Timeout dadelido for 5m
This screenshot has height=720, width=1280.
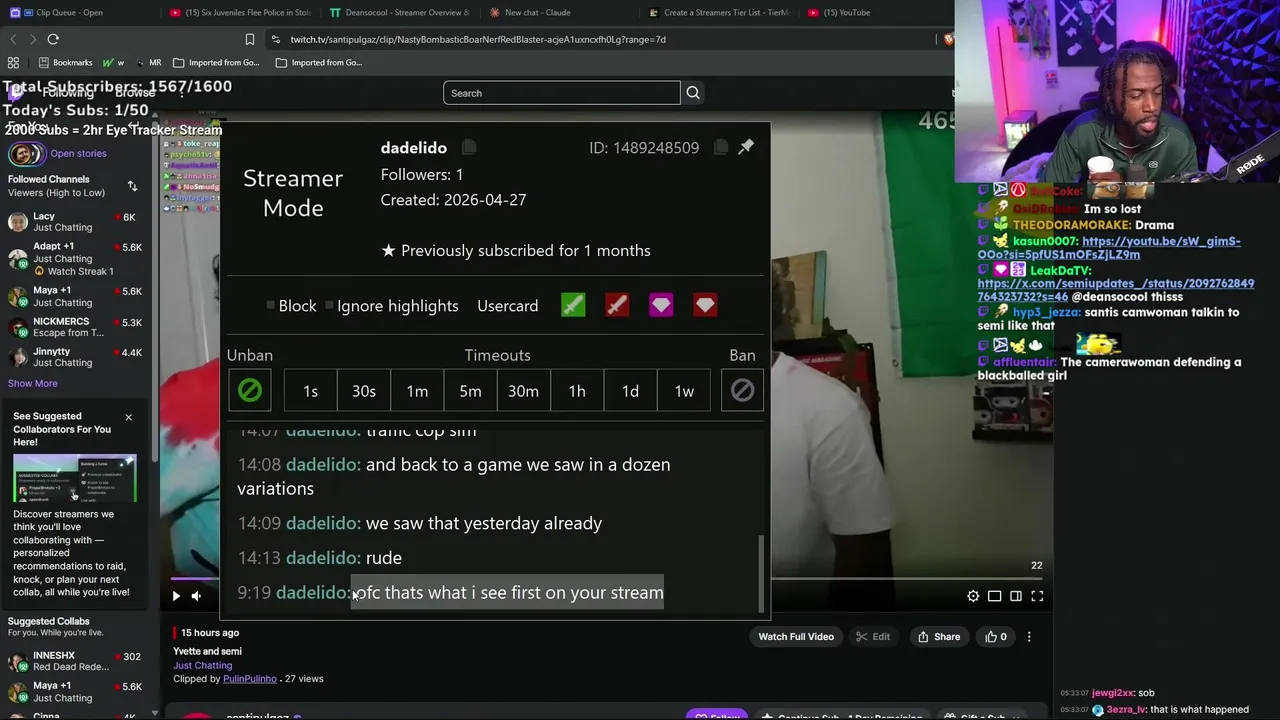[x=470, y=391]
